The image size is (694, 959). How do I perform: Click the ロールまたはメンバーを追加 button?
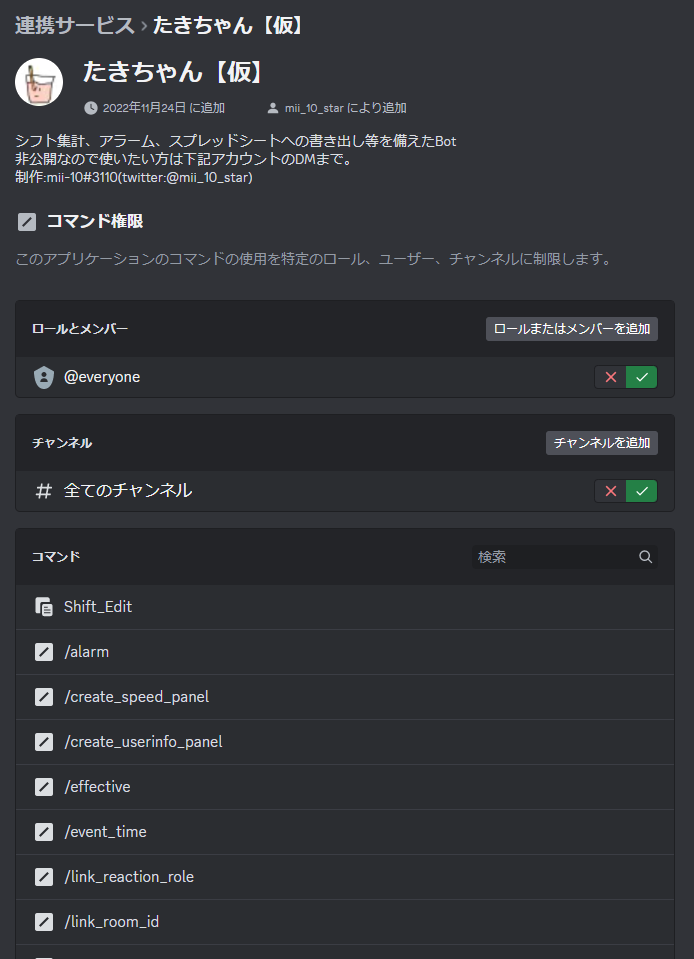(572, 329)
